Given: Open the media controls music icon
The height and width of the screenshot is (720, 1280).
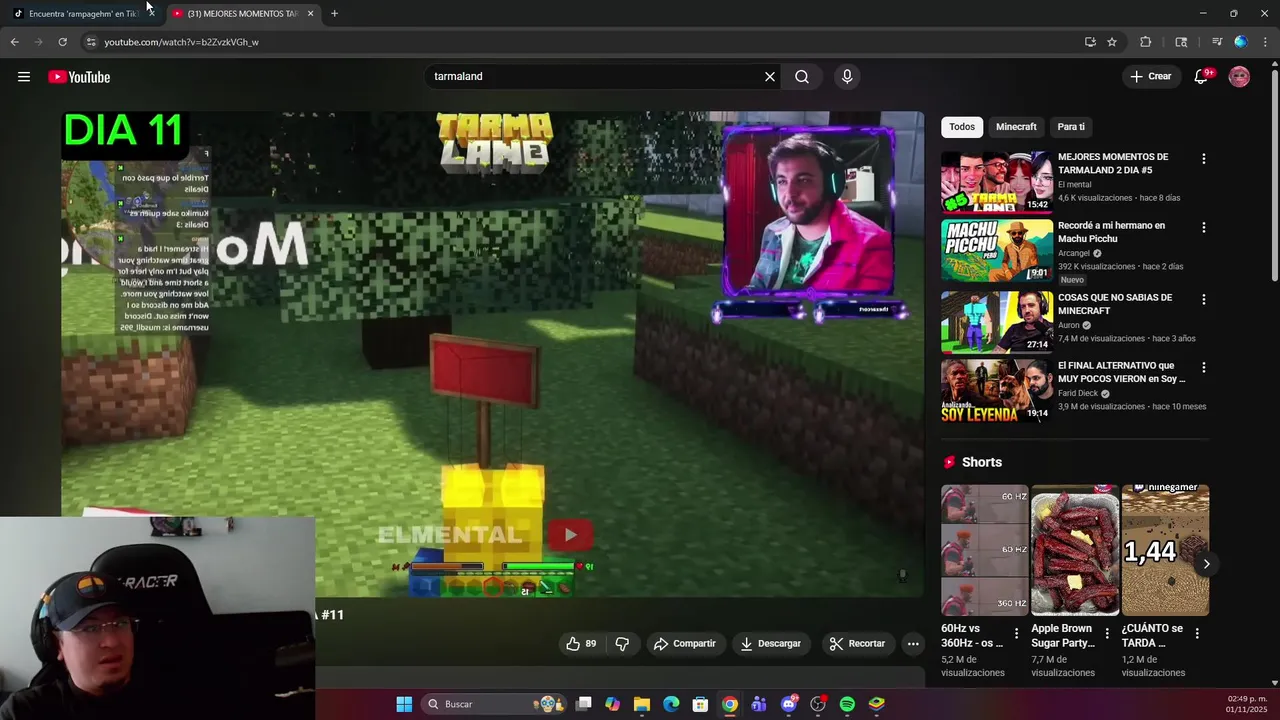Looking at the screenshot, I should tap(1217, 42).
